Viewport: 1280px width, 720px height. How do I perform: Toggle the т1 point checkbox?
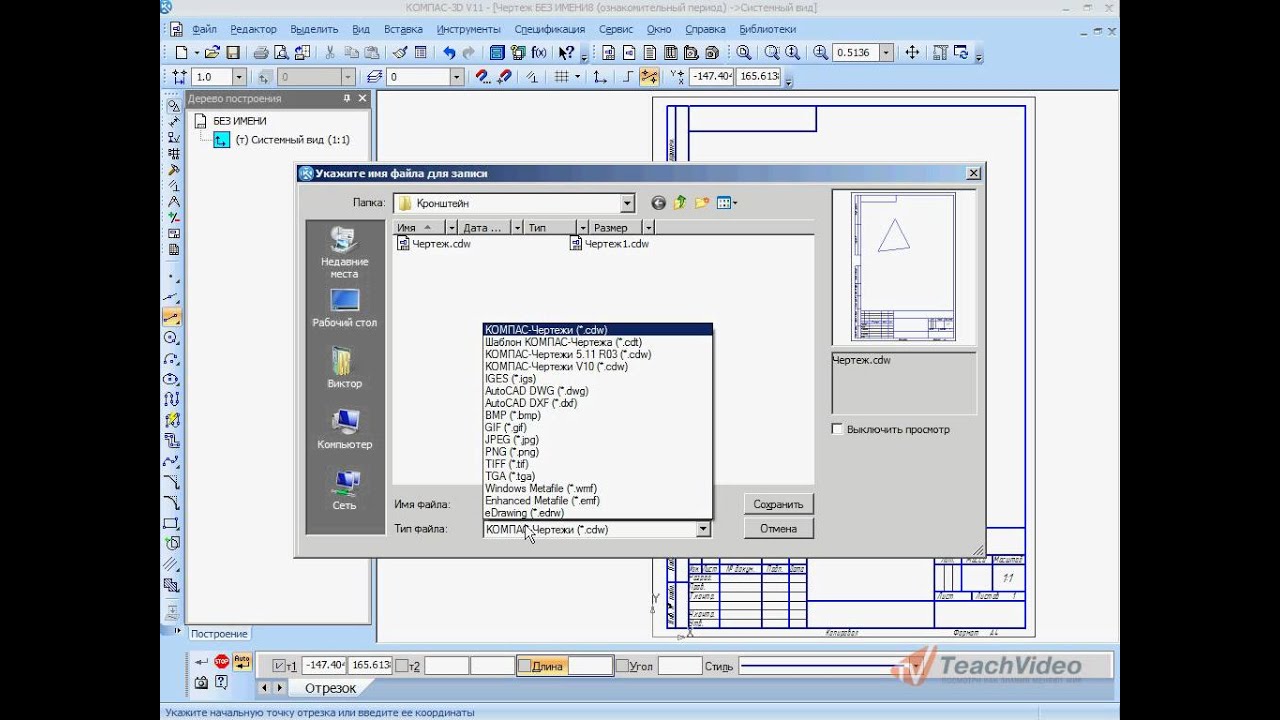279,666
